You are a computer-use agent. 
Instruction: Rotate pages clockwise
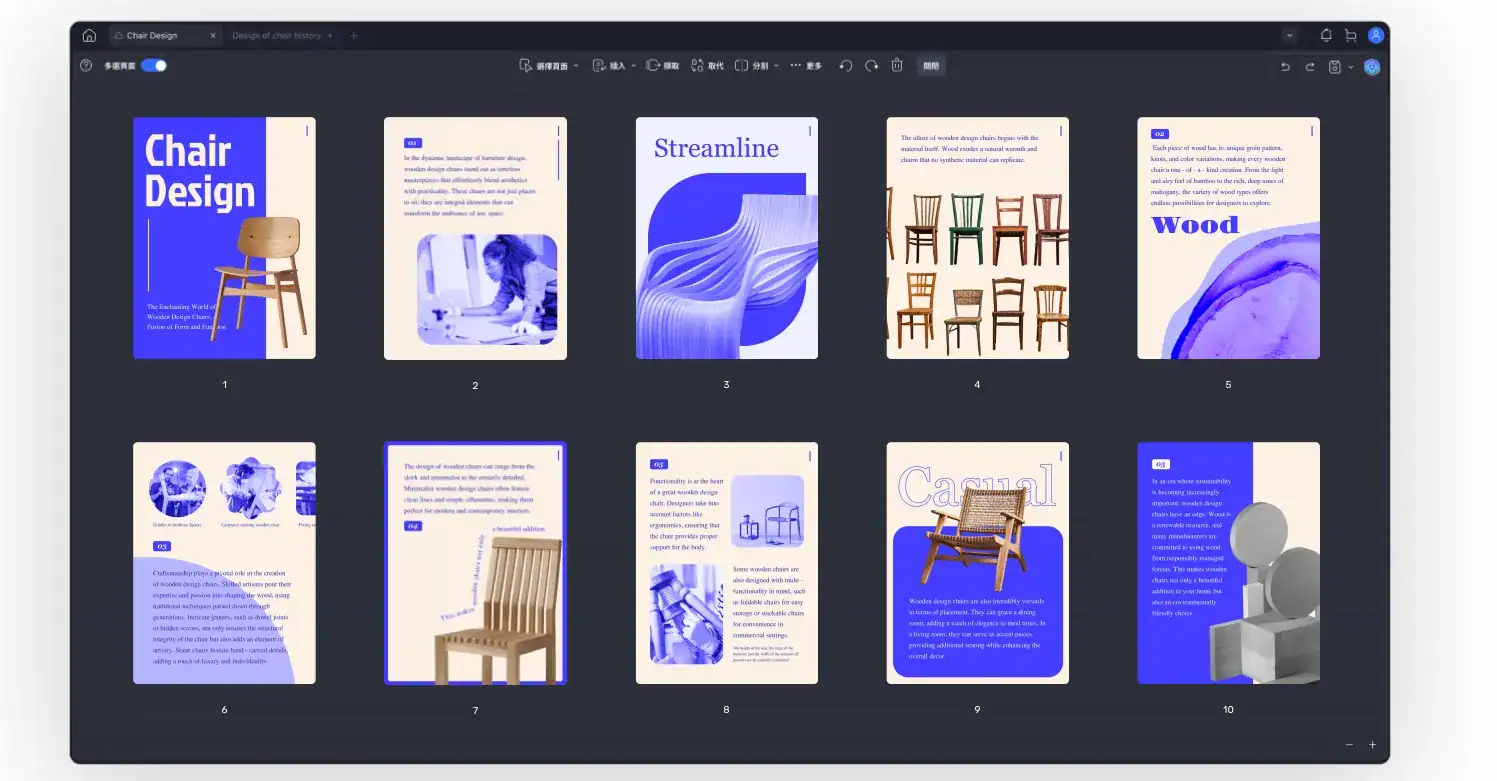coord(871,66)
